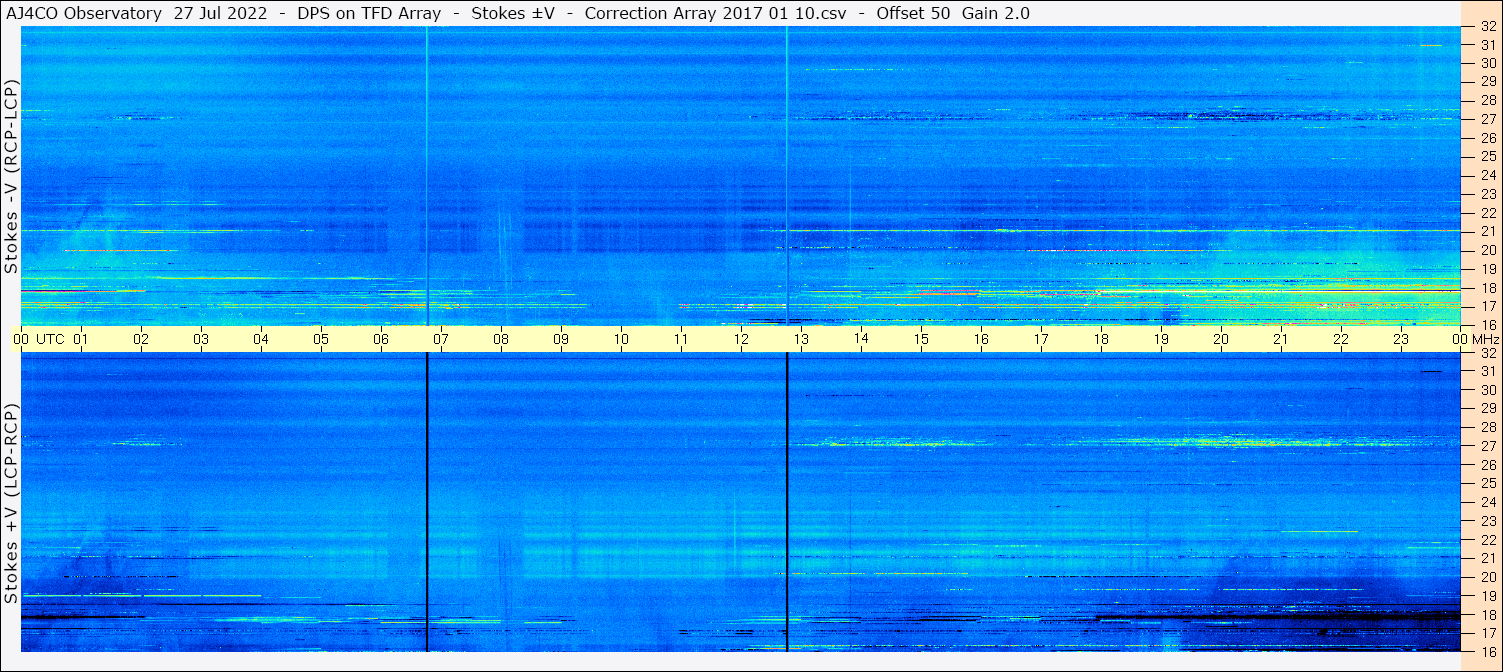The height and width of the screenshot is (672, 1503).
Task: Select "Correction Array 2017 01 10.csv" file name
Action: (x=716, y=13)
